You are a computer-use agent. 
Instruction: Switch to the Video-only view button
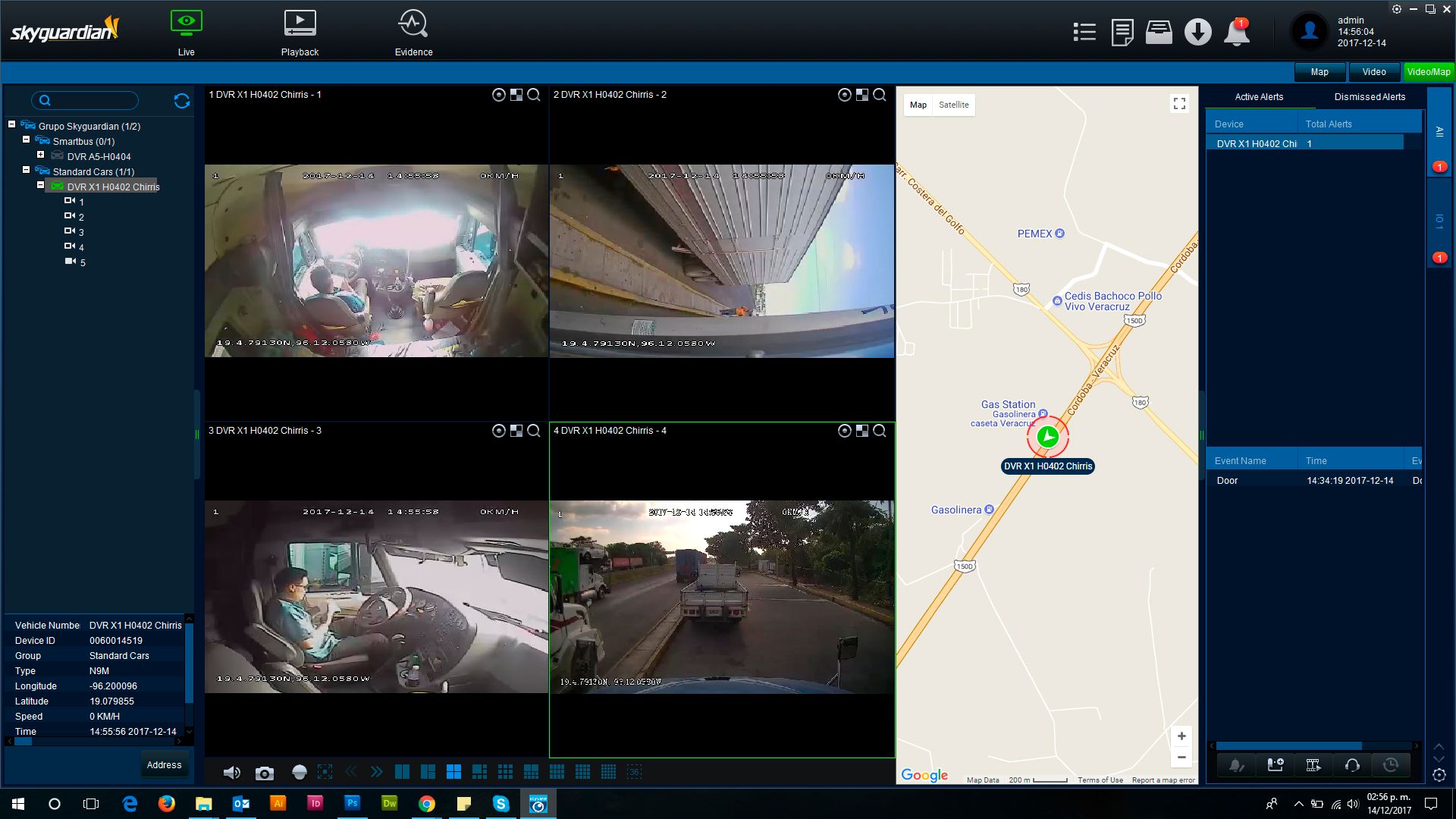click(1373, 72)
